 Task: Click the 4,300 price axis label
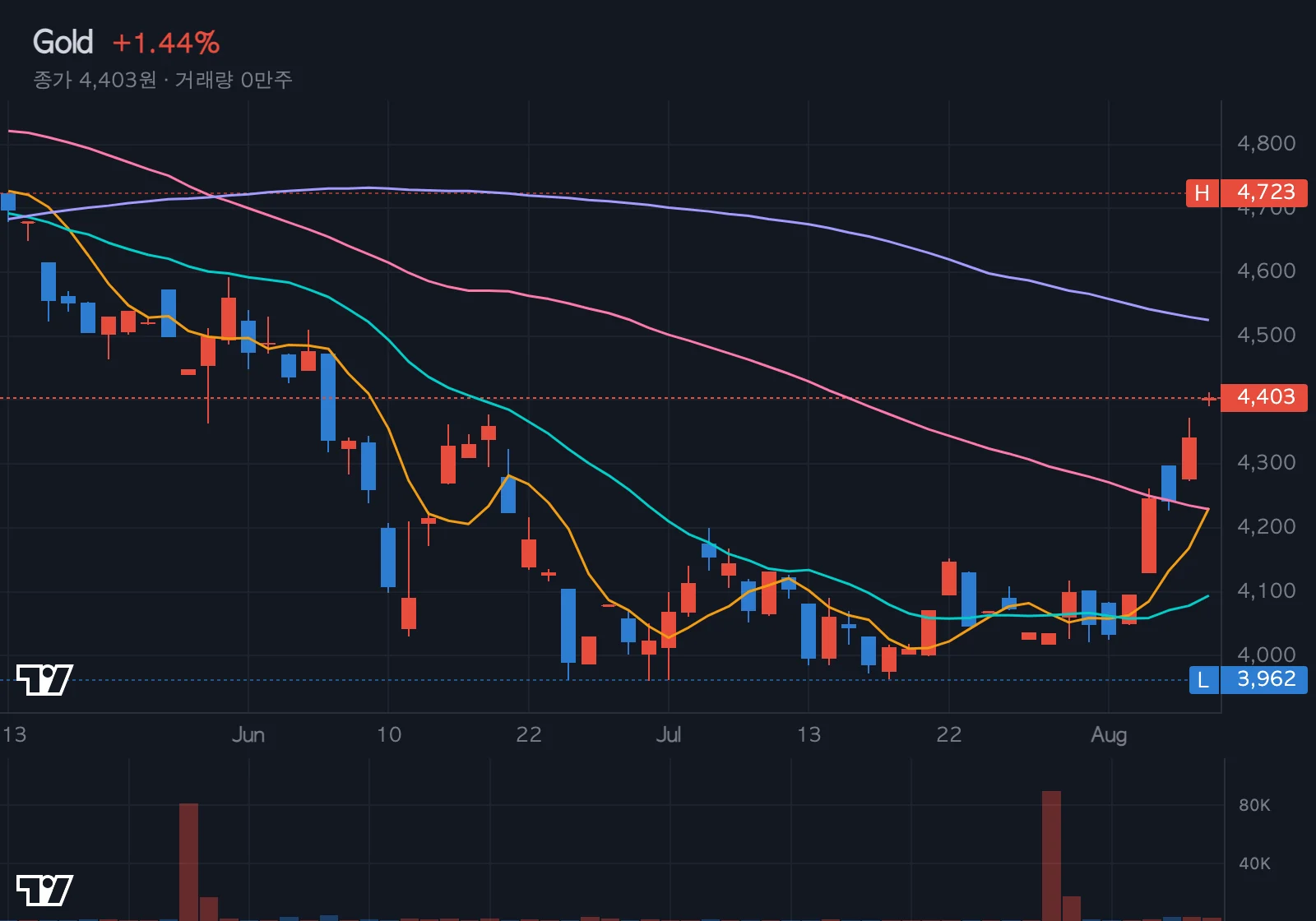click(x=1266, y=463)
